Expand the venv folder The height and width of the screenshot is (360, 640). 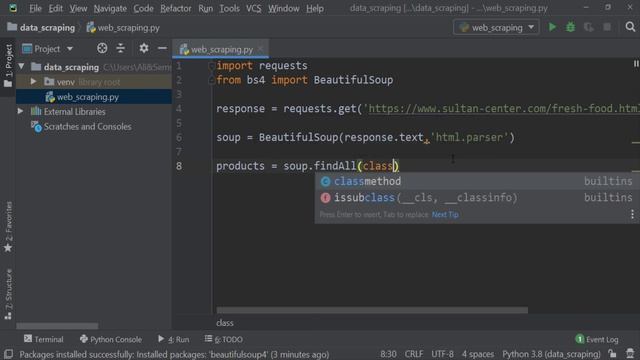(33, 82)
